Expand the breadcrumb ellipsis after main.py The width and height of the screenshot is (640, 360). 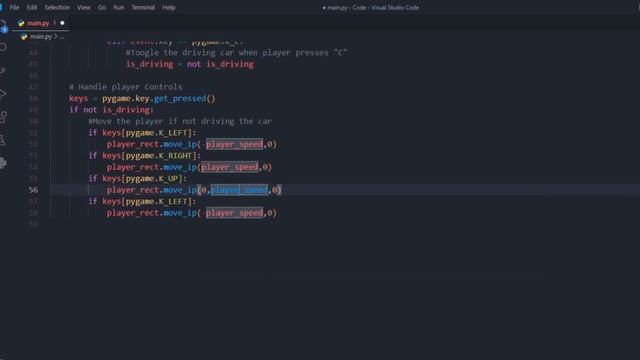[x=62, y=37]
